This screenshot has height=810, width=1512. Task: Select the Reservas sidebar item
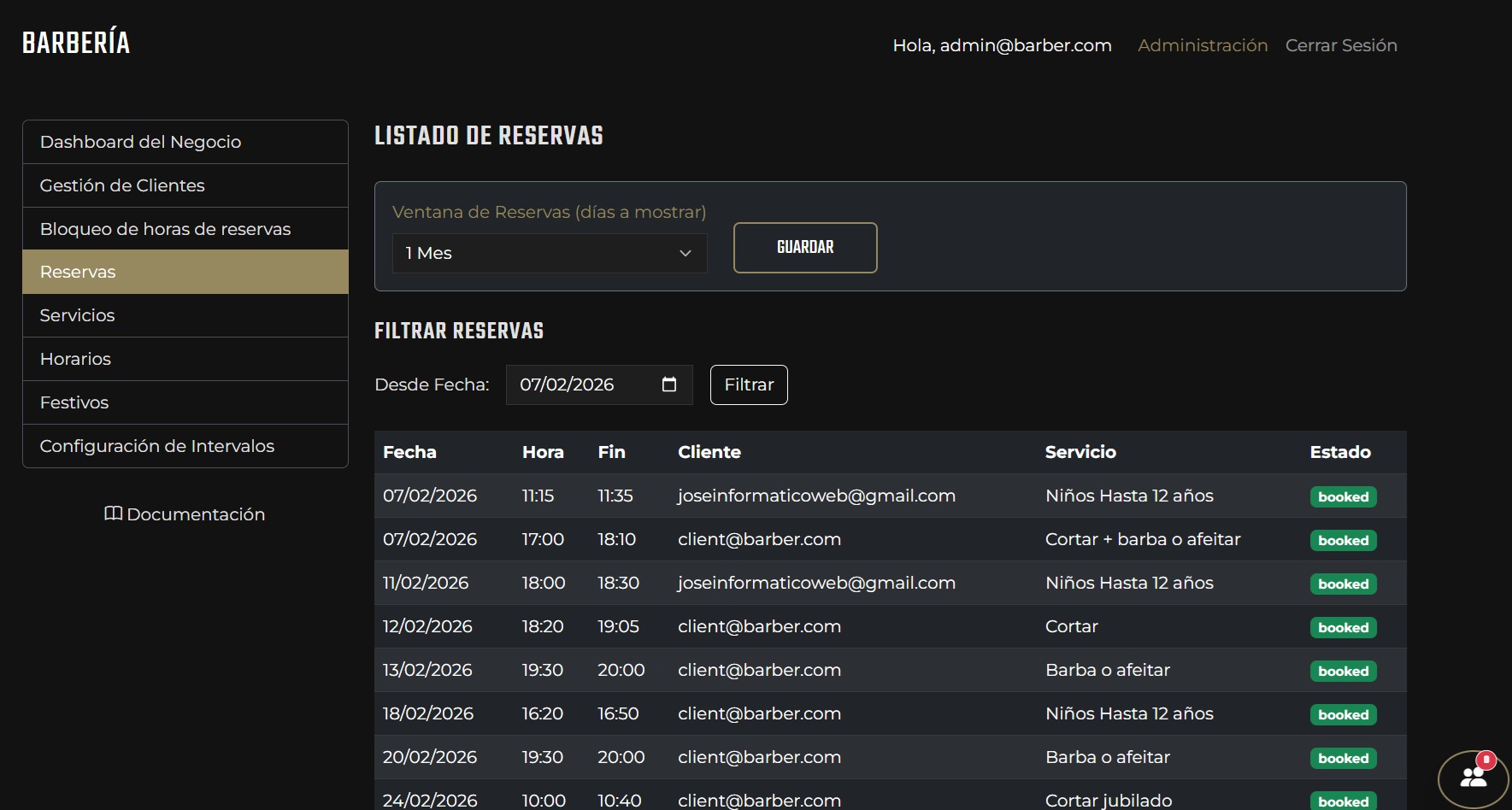185,272
